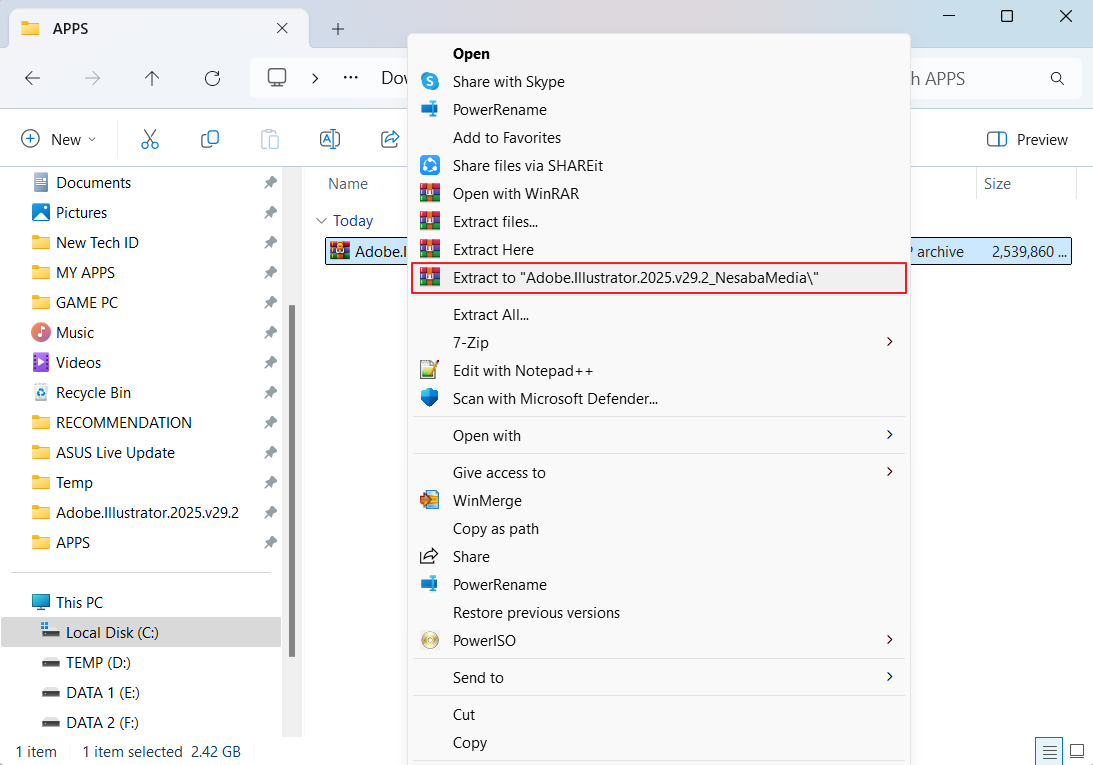Go up one folder level with arrow

point(152,78)
